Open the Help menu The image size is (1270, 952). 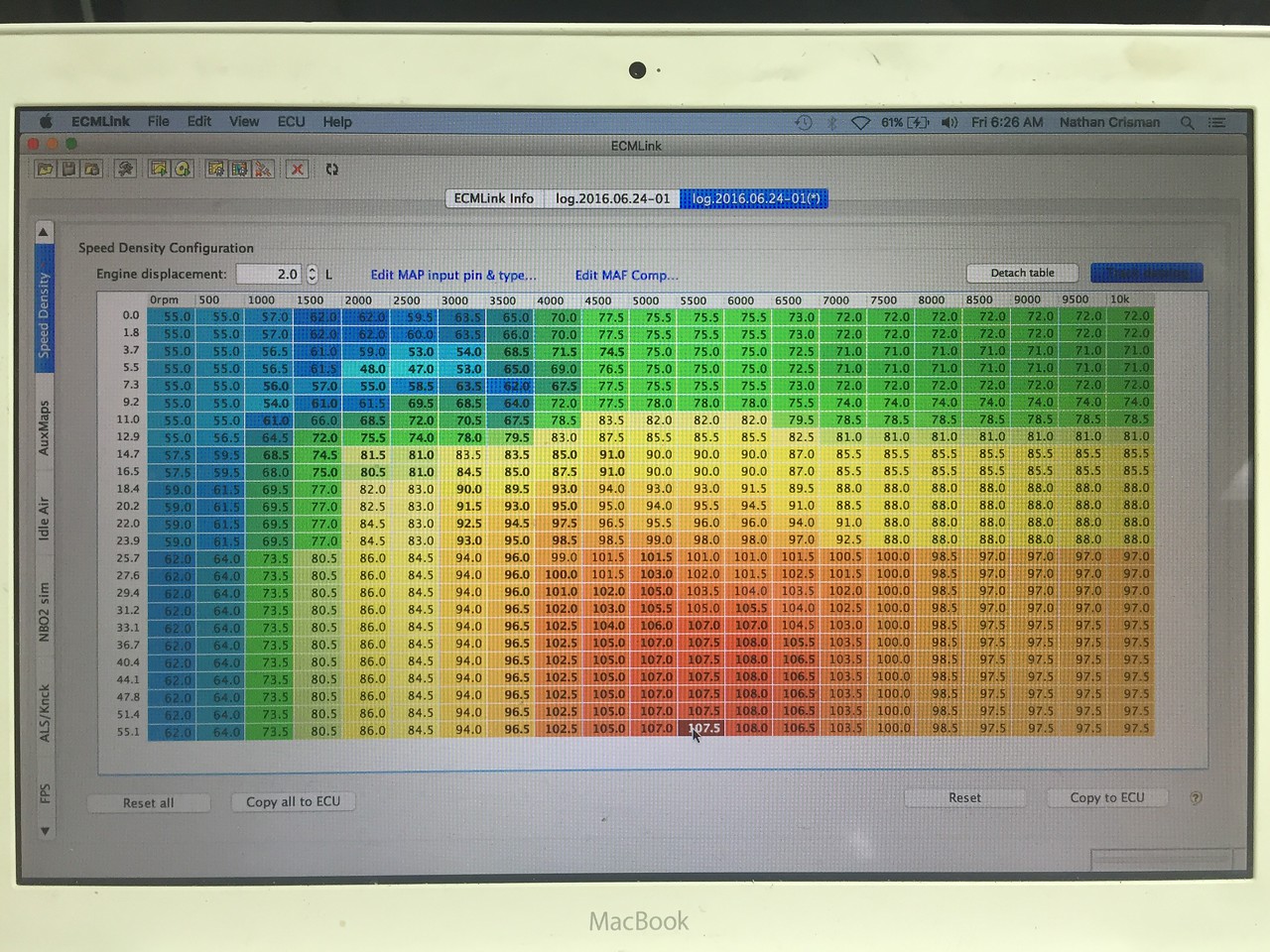pos(337,122)
